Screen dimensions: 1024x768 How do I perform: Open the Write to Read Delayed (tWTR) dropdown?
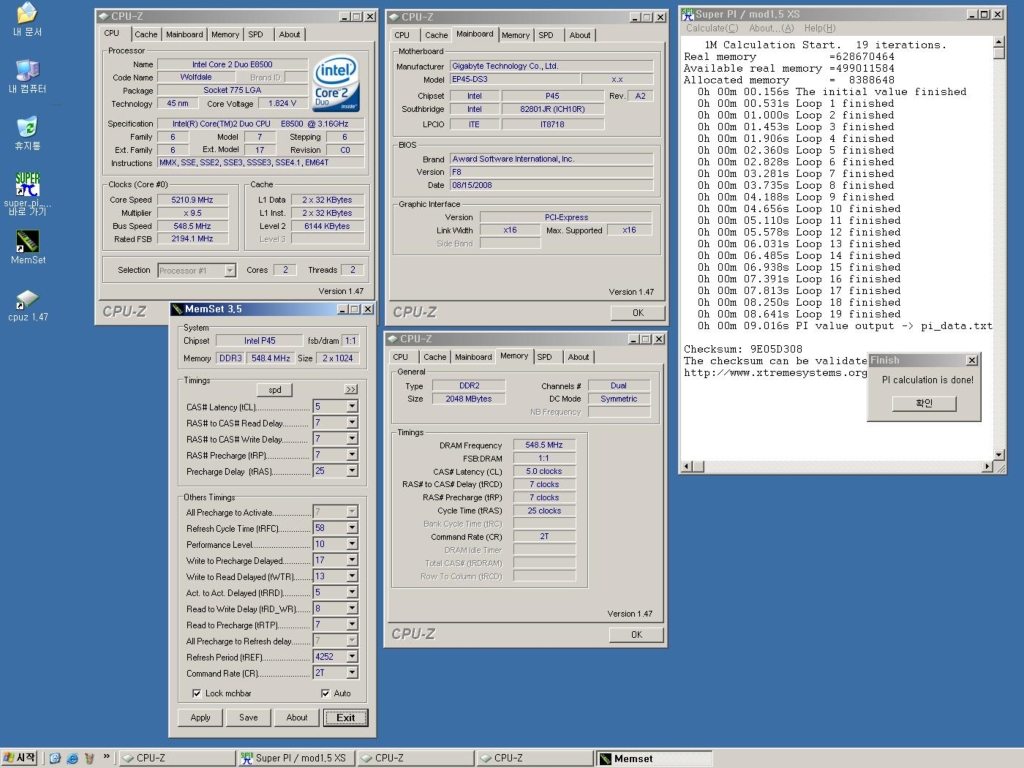coord(352,576)
